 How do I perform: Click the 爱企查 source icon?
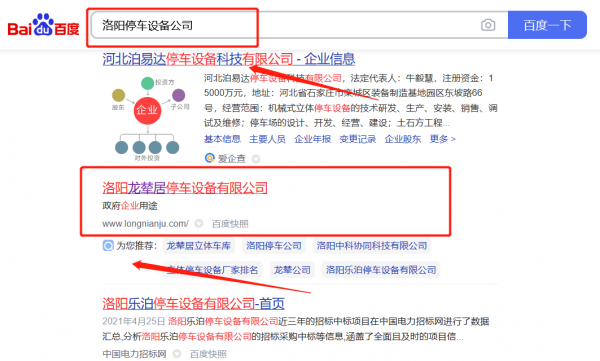point(210,158)
